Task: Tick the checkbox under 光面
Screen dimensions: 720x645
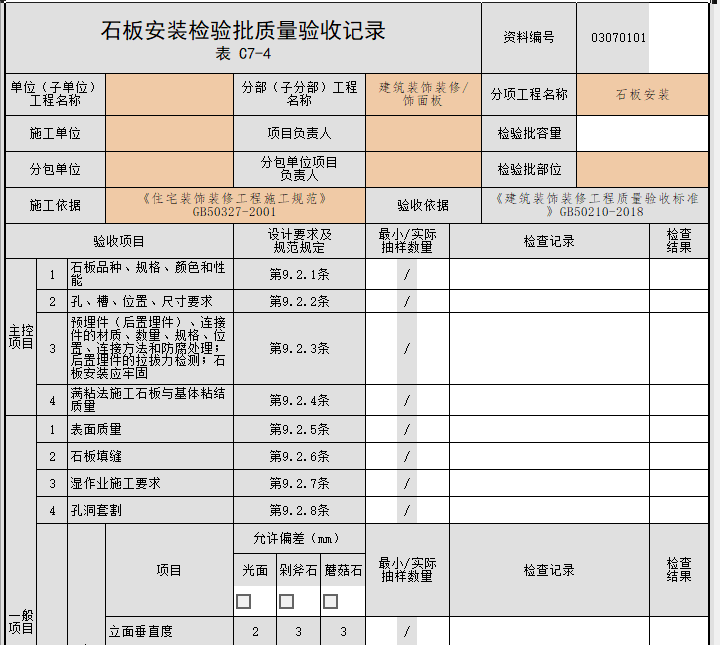Action: tap(243, 601)
